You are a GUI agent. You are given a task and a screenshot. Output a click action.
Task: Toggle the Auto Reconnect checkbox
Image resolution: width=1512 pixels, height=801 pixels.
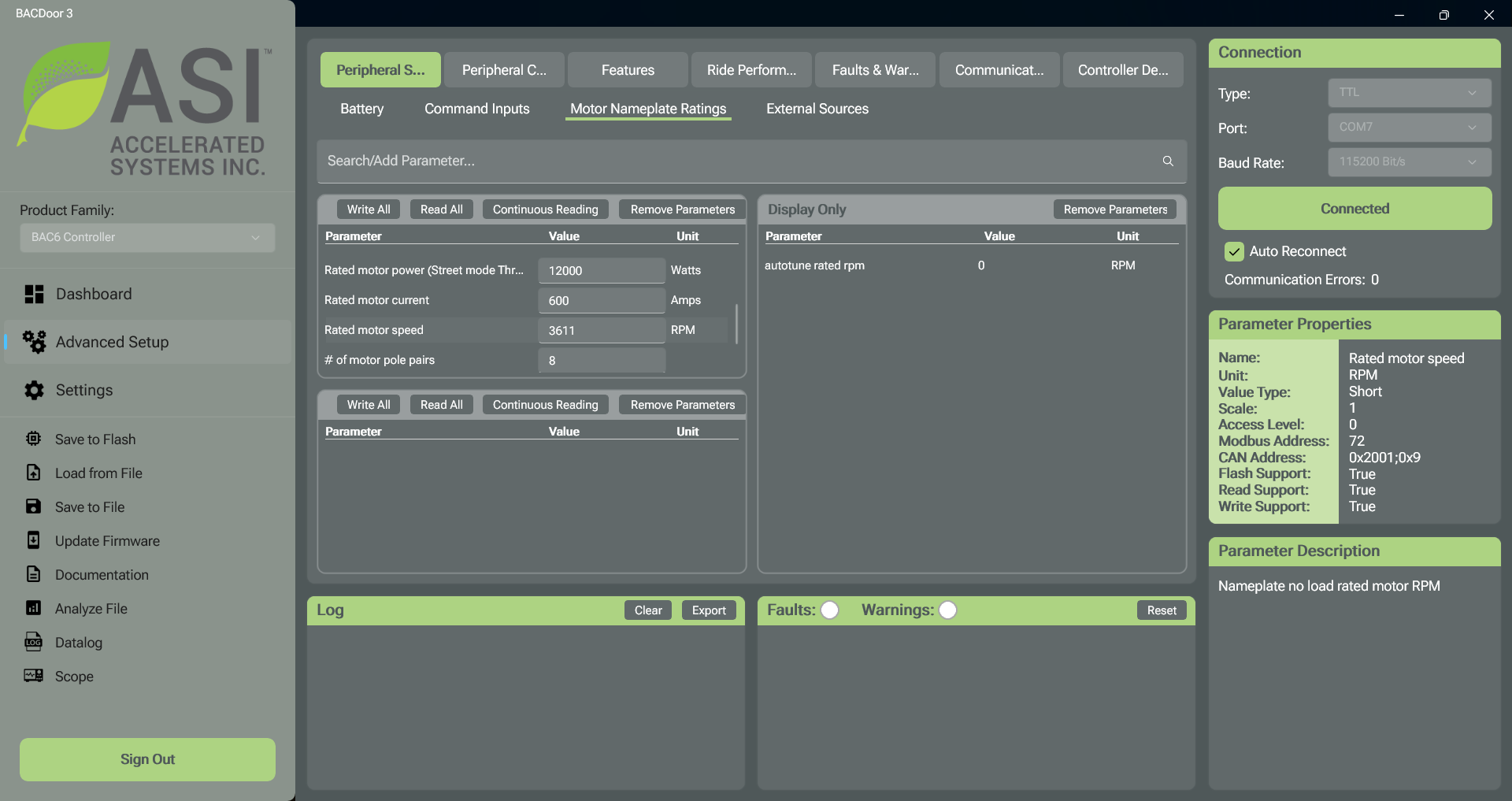1234,251
